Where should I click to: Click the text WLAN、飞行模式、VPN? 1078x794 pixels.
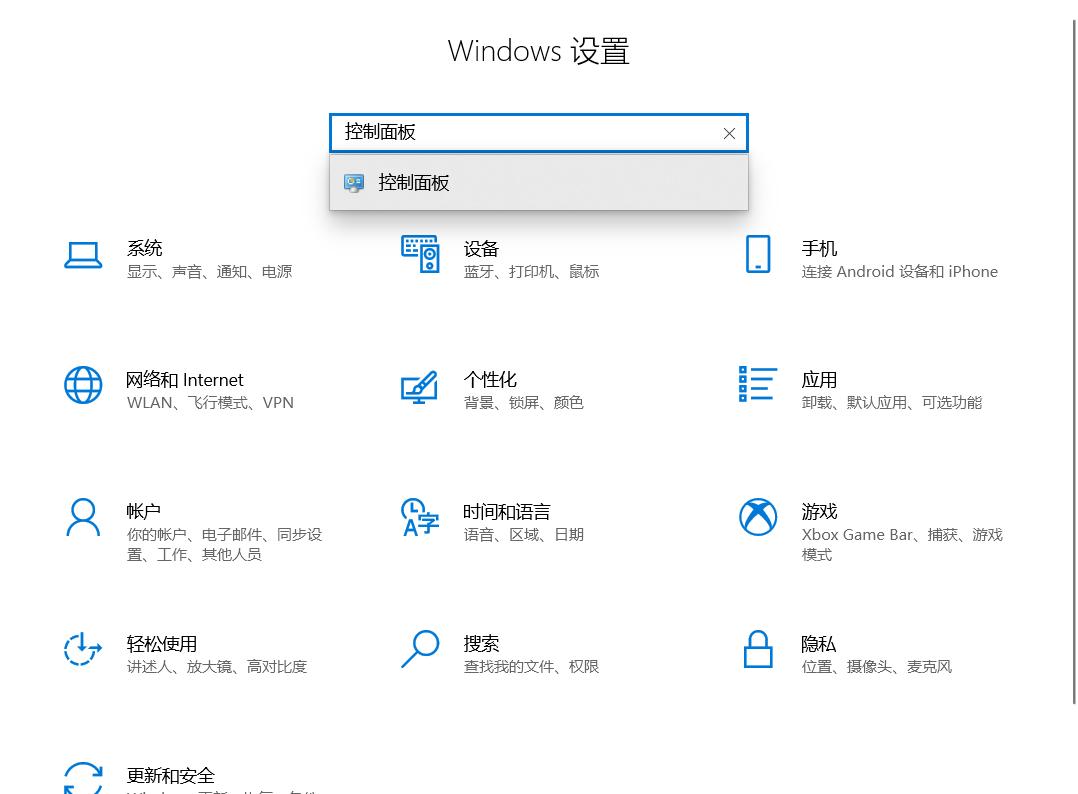[210, 403]
